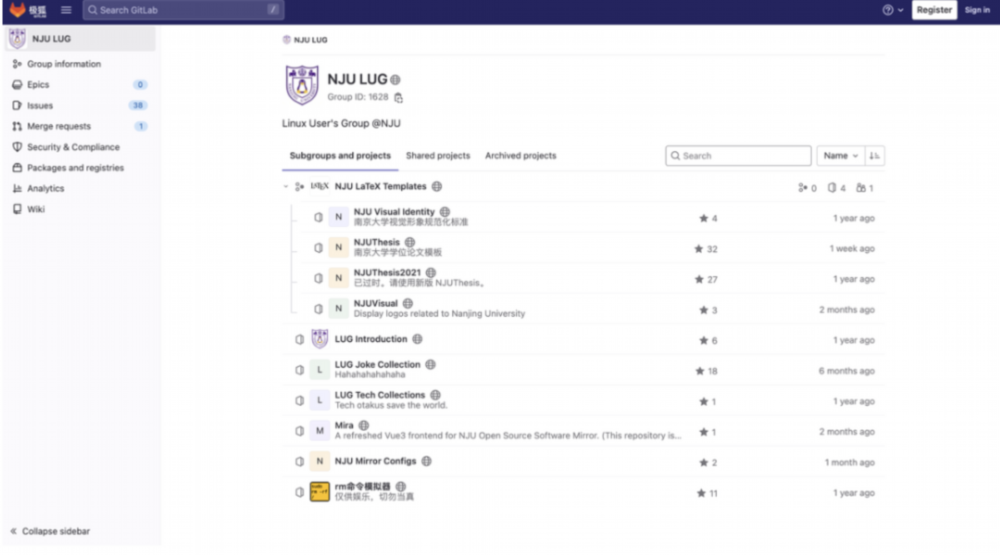The image size is (1000, 555).
Task: Switch to Archived projects tab
Action: (x=520, y=156)
